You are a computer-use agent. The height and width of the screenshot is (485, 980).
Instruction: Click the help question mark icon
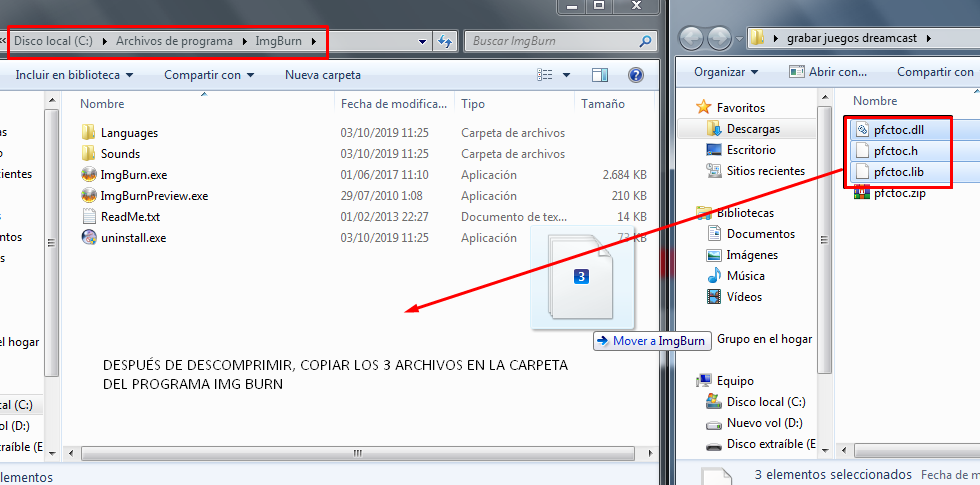(635, 75)
